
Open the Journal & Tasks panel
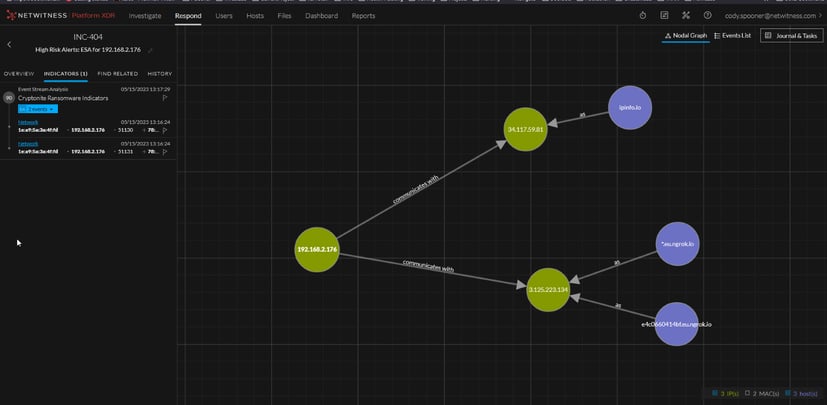(792, 35)
